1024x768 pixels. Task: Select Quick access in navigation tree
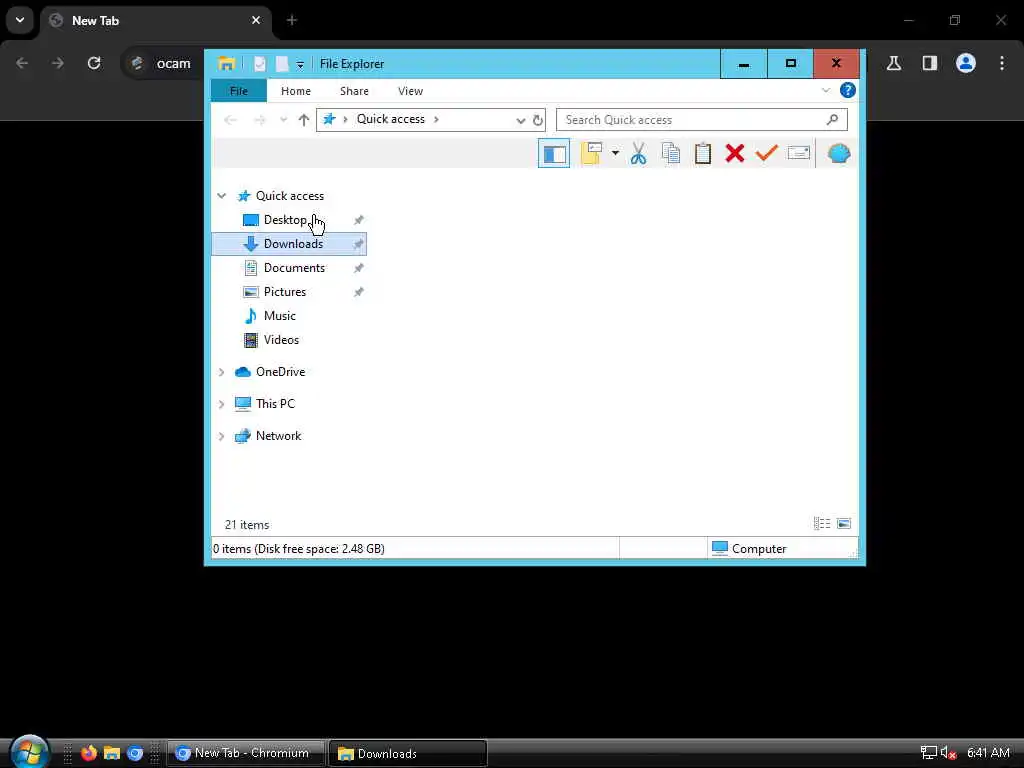pos(289,196)
